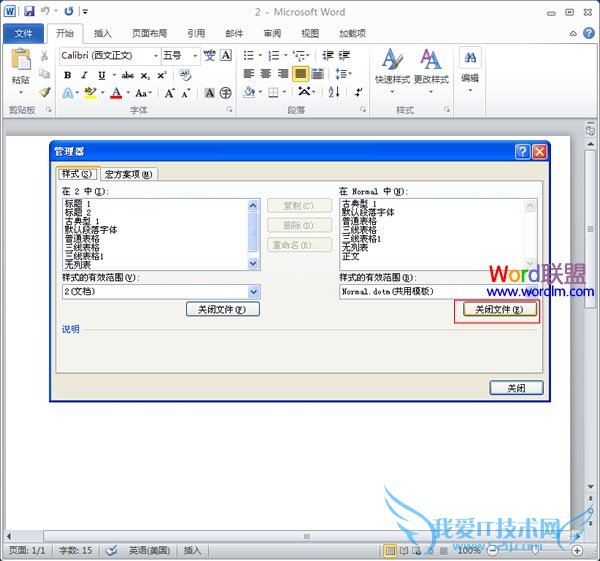Click the Sort A-Z icon

[x=334, y=92]
